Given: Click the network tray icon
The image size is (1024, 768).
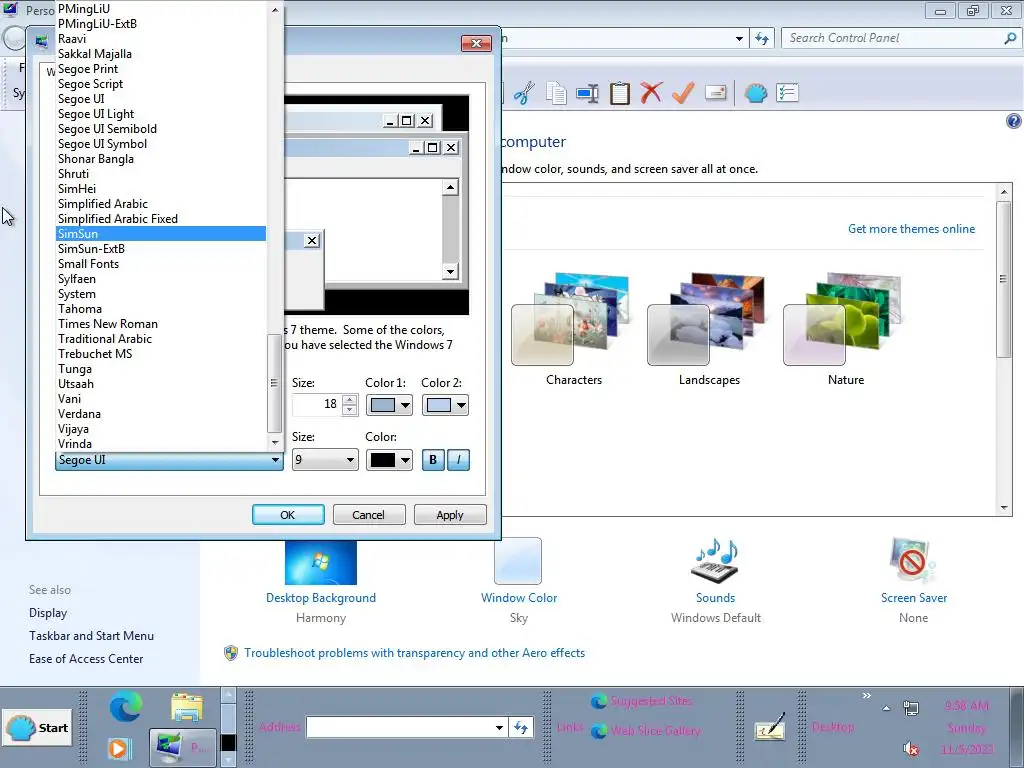Looking at the screenshot, I should pyautogui.click(x=911, y=708).
